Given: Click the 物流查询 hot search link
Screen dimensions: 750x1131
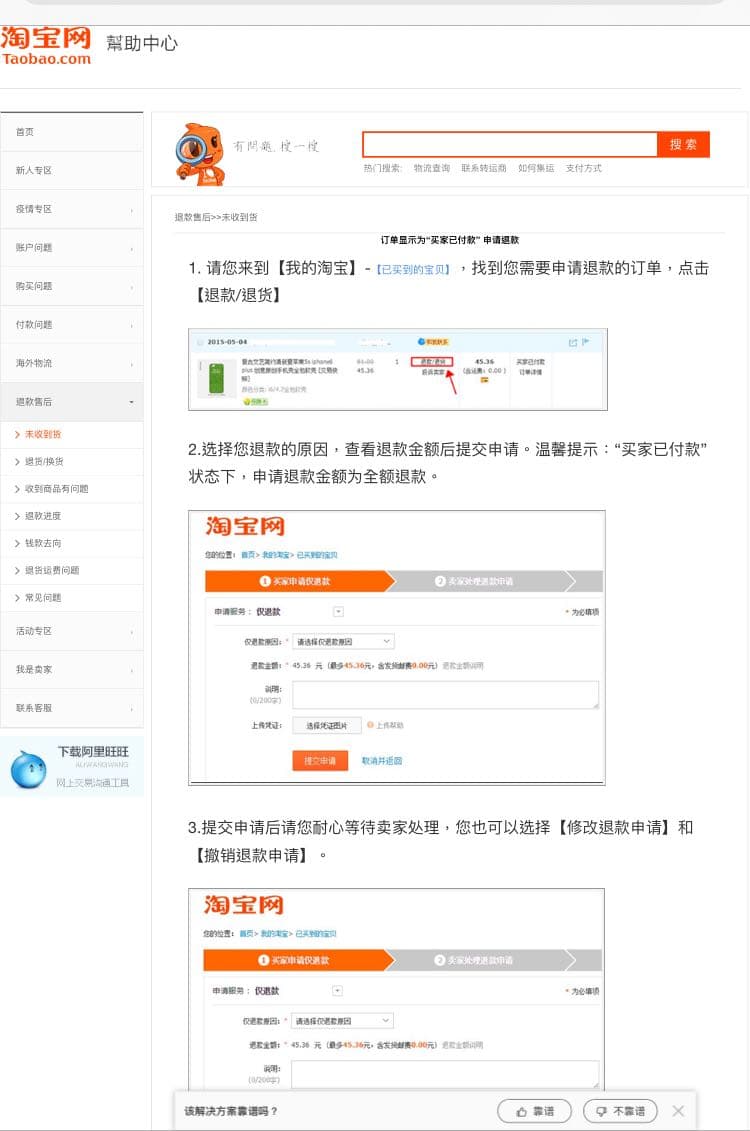Looking at the screenshot, I should pos(431,168).
